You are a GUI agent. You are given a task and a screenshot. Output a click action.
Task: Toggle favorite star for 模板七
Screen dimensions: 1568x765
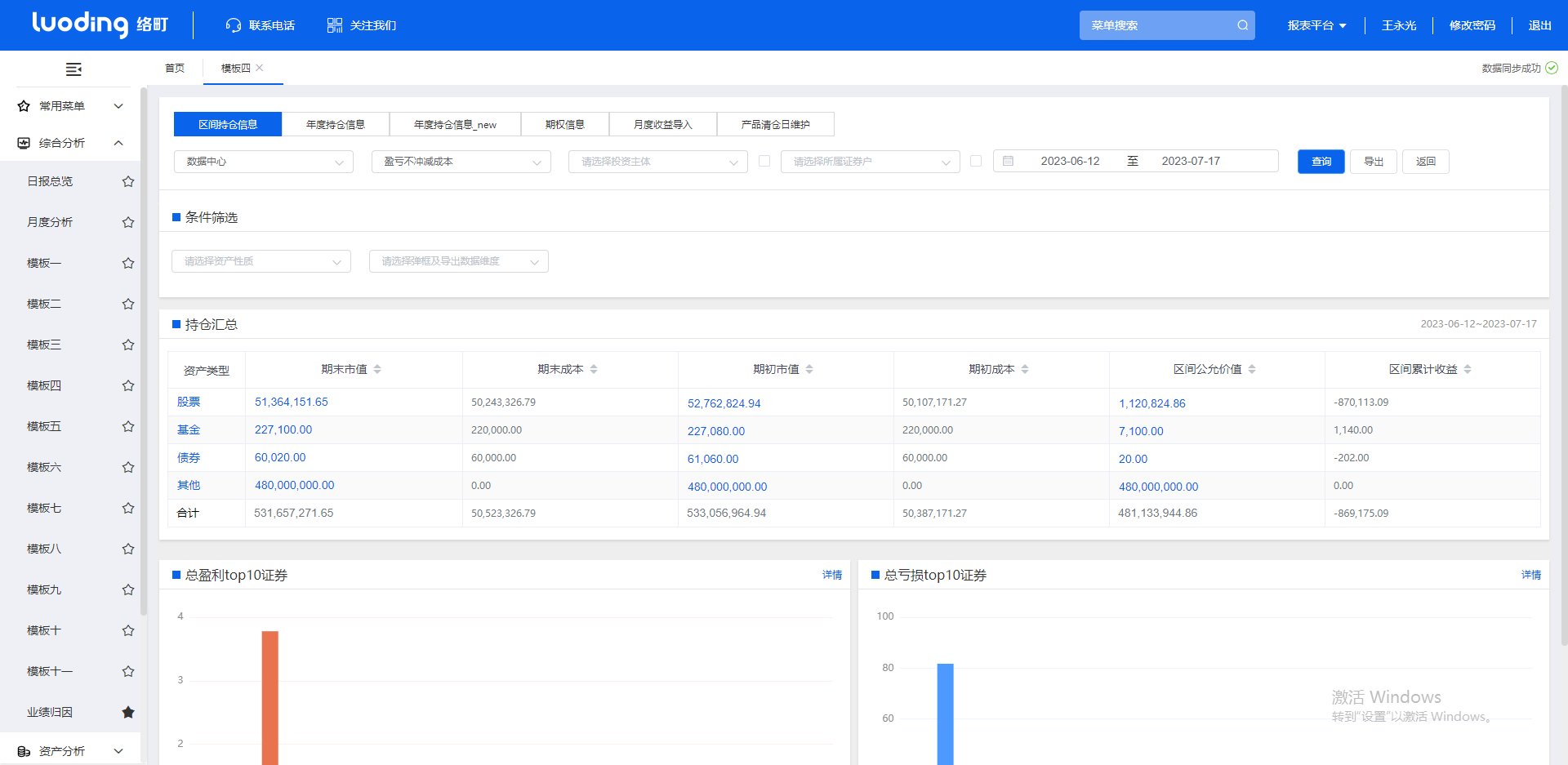click(128, 508)
